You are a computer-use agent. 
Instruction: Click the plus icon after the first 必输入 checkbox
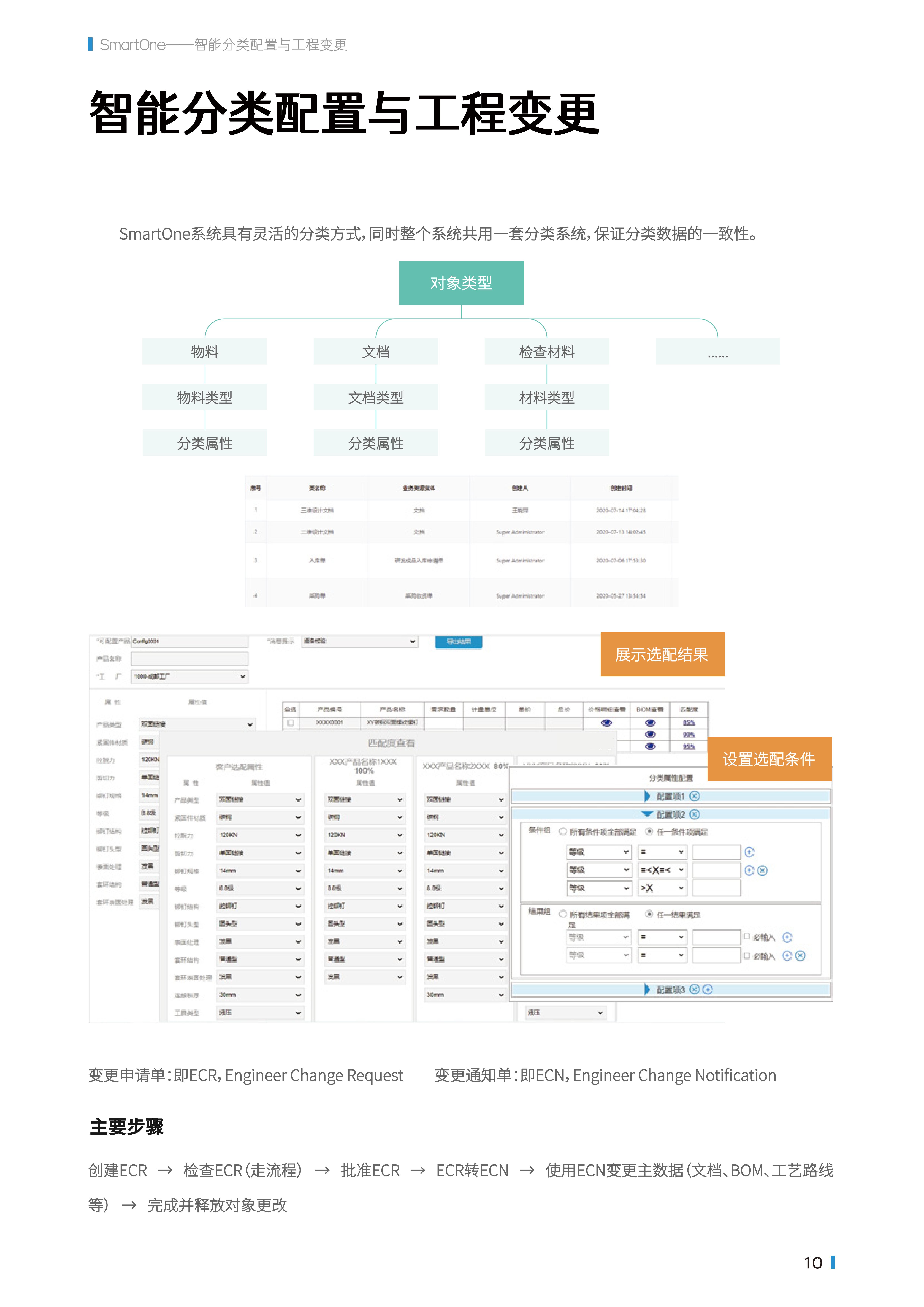click(787, 937)
